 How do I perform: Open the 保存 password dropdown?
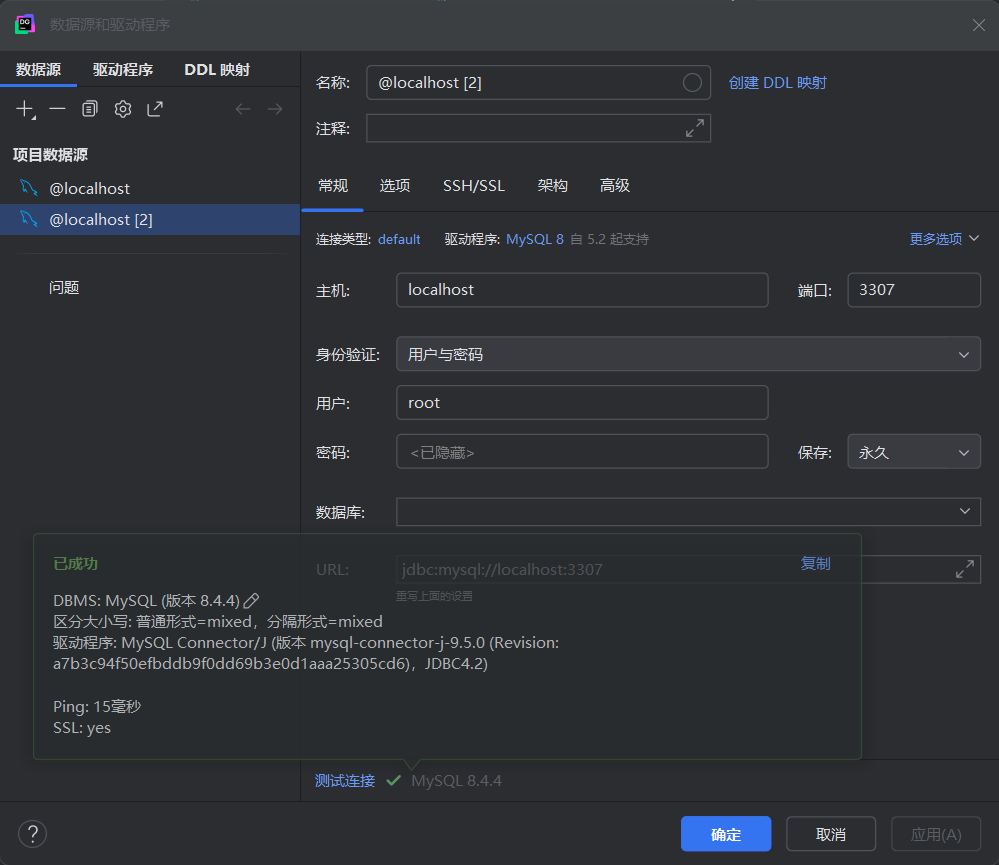[914, 452]
